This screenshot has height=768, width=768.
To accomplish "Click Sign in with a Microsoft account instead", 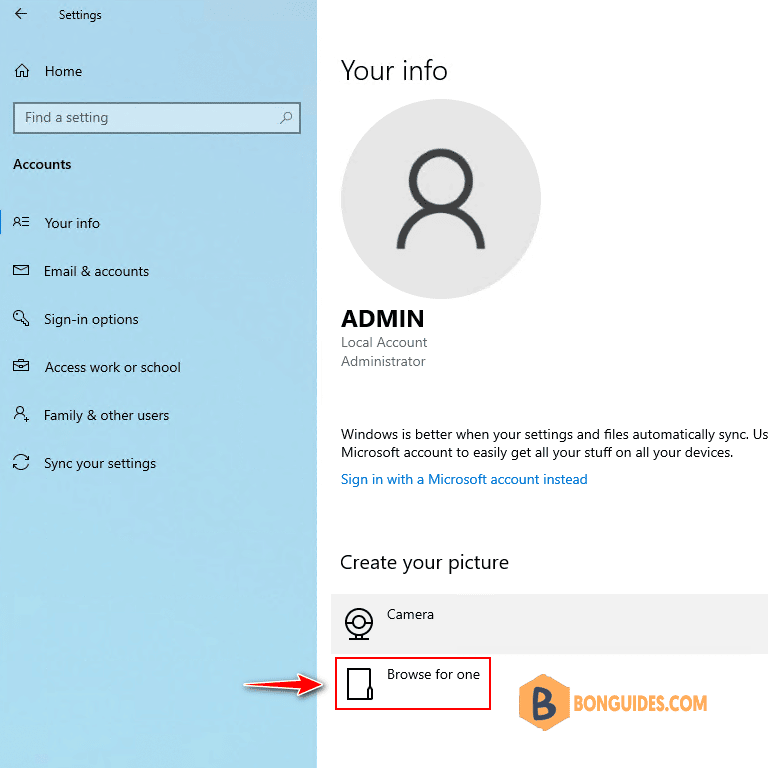I will point(464,479).
